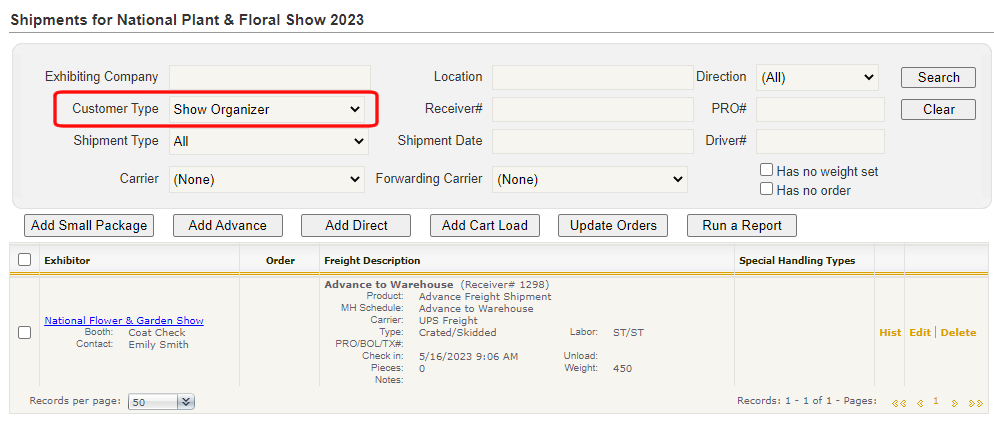
Task: Expand the Shipment Type dropdown
Action: 268,141
